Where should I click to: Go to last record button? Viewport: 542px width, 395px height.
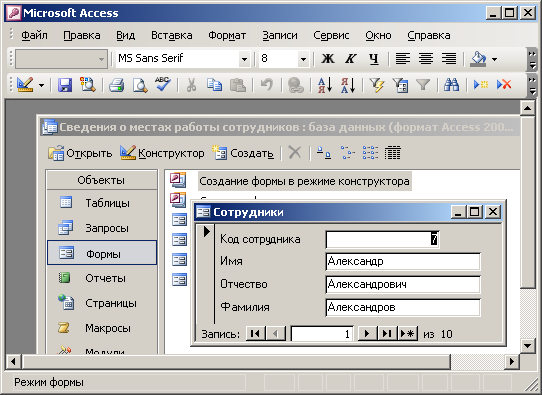(x=387, y=334)
